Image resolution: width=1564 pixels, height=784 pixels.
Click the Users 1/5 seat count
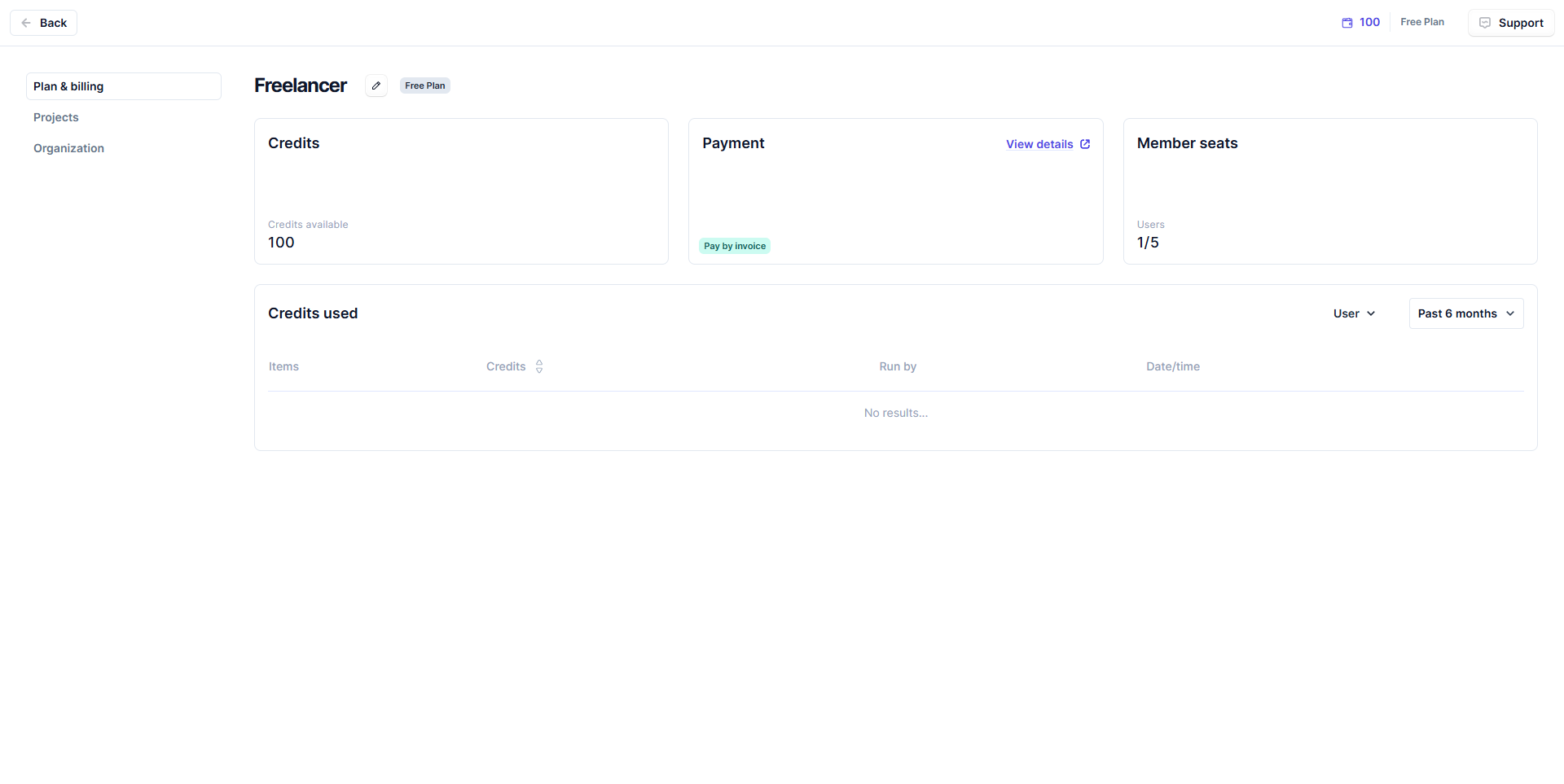point(1147,243)
